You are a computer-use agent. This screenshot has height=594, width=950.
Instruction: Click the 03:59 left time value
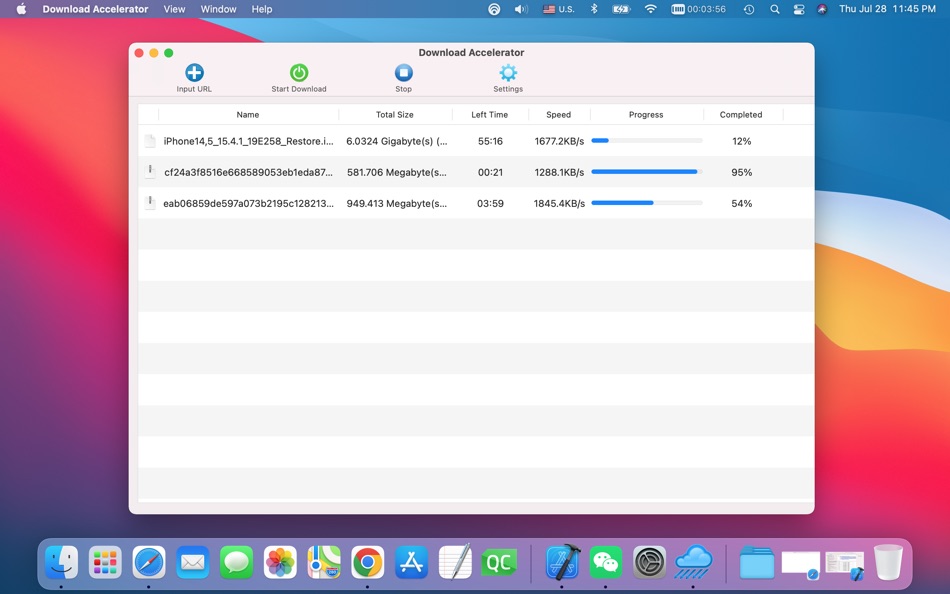point(490,203)
